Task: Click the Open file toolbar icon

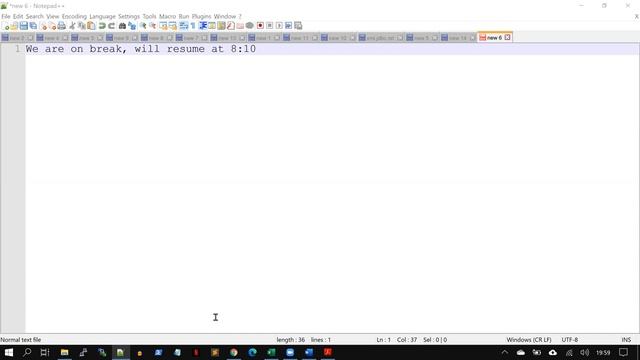Action: pyautogui.click(x=14, y=26)
